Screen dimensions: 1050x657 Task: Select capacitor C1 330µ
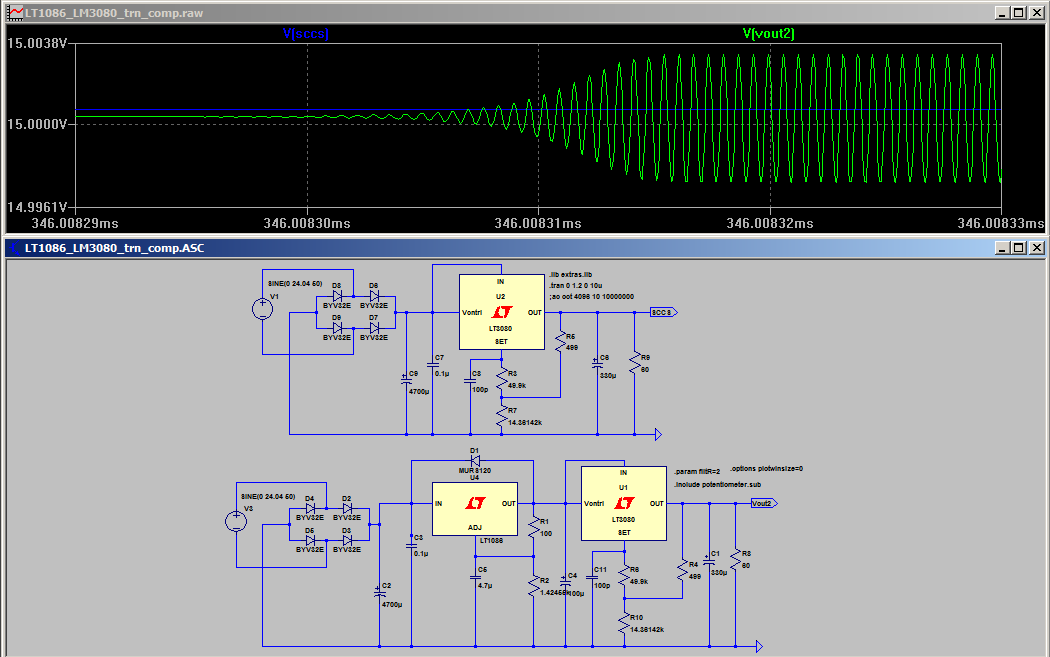(x=709, y=561)
